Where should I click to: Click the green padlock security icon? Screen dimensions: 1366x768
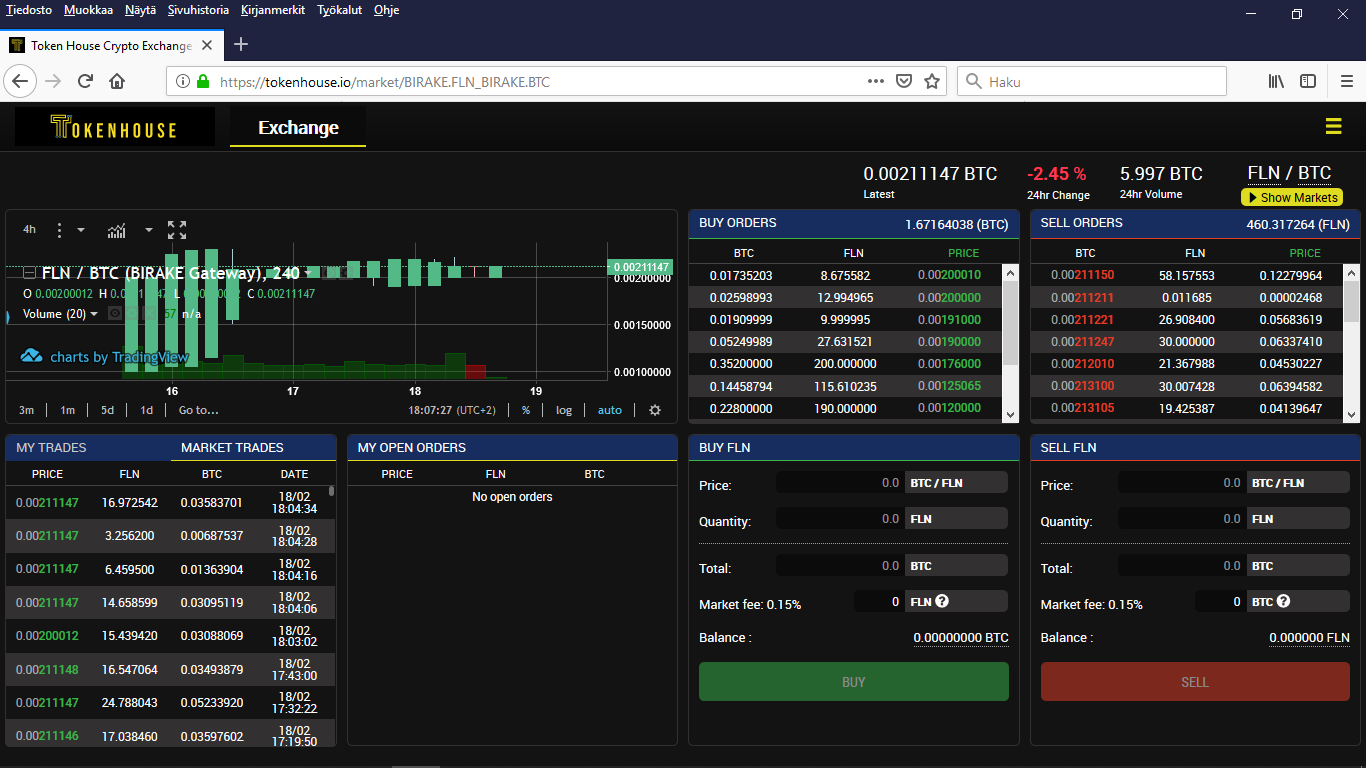204,81
